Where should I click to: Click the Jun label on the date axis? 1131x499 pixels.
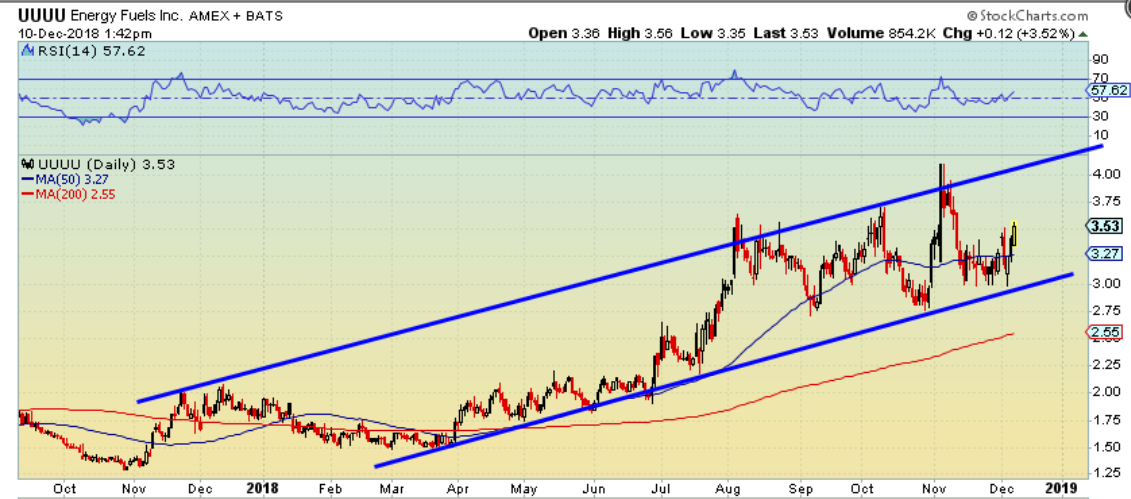coord(593,487)
